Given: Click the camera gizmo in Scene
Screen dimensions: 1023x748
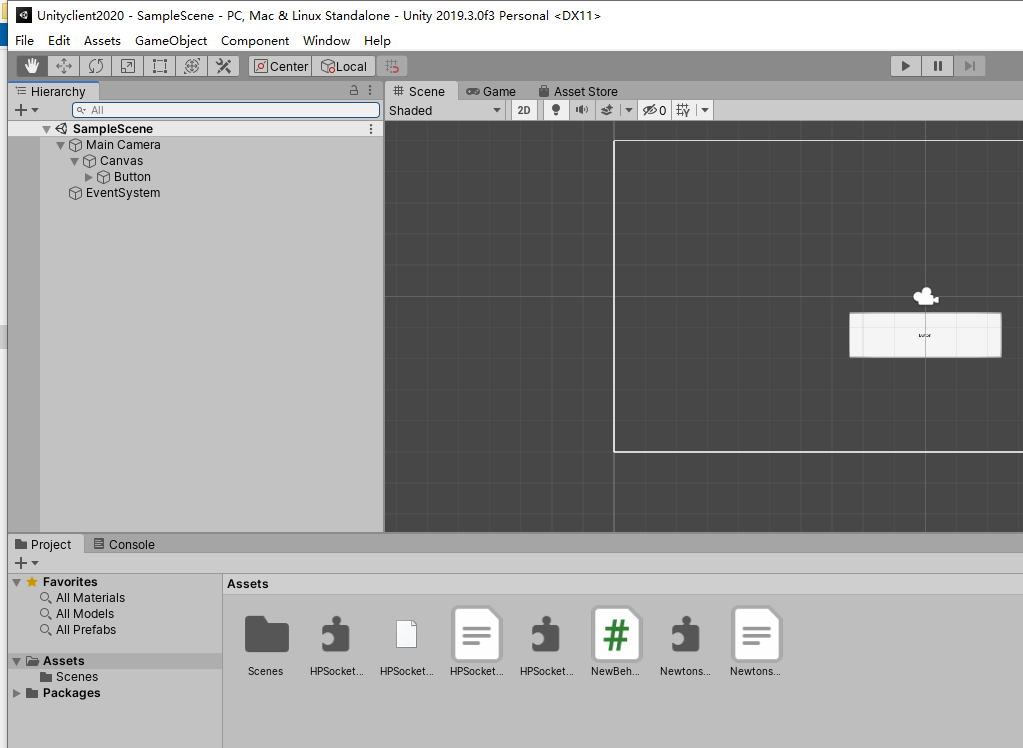Looking at the screenshot, I should click(x=925, y=297).
